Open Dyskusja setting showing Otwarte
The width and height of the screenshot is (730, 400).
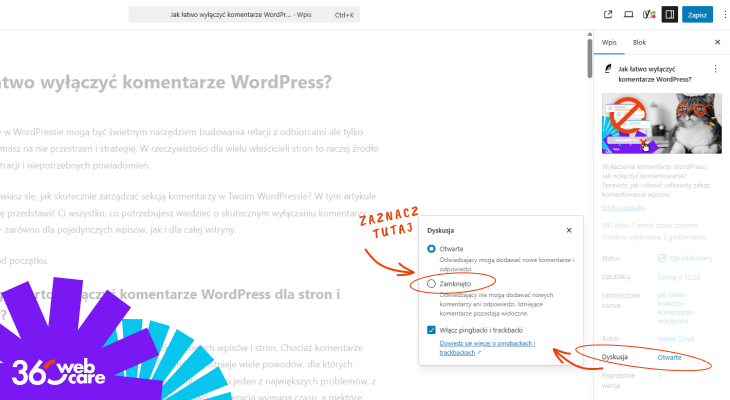click(670, 357)
